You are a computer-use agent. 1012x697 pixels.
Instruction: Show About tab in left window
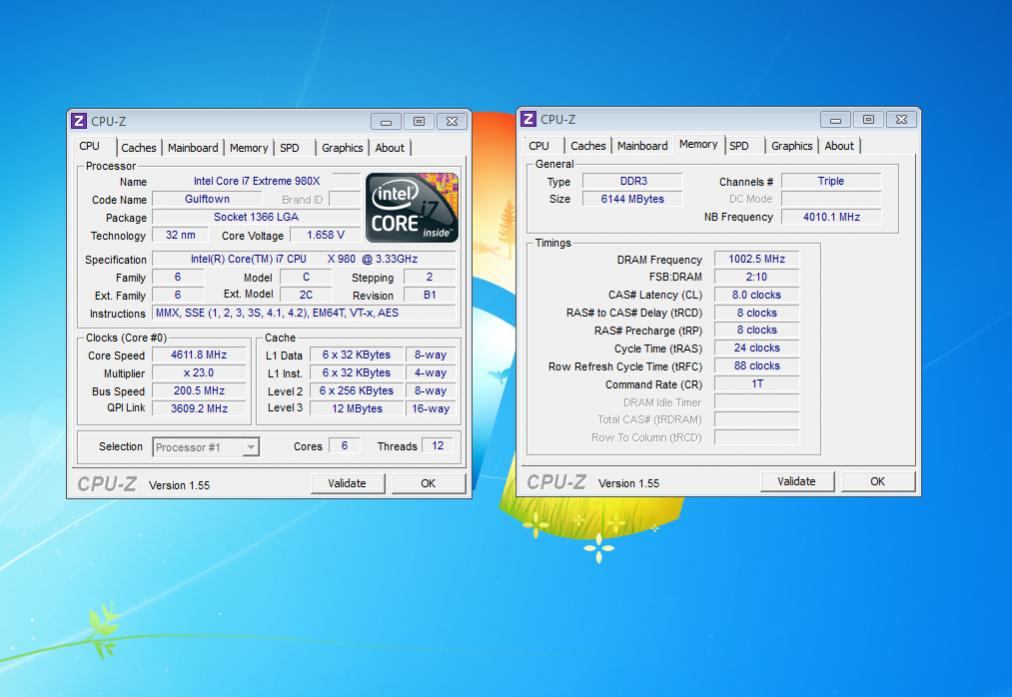click(x=389, y=148)
